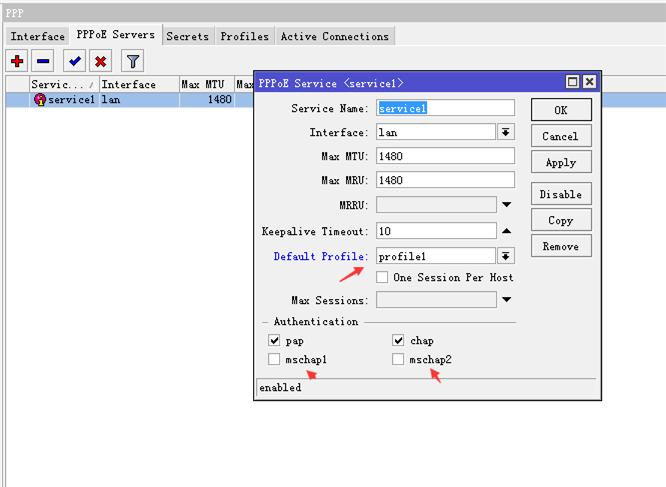666x487 pixels.
Task: Uncheck the pap authentication checkbox
Action: tap(274, 341)
